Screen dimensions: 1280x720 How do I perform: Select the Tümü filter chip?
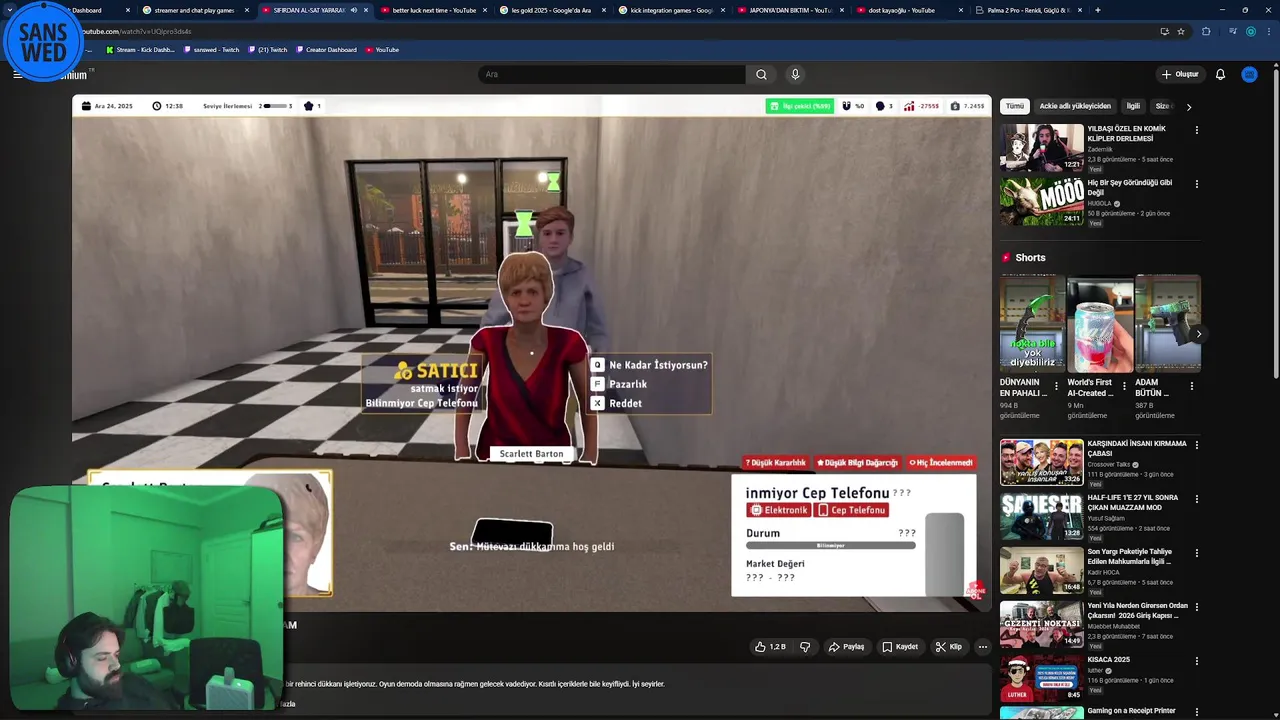coord(1015,106)
